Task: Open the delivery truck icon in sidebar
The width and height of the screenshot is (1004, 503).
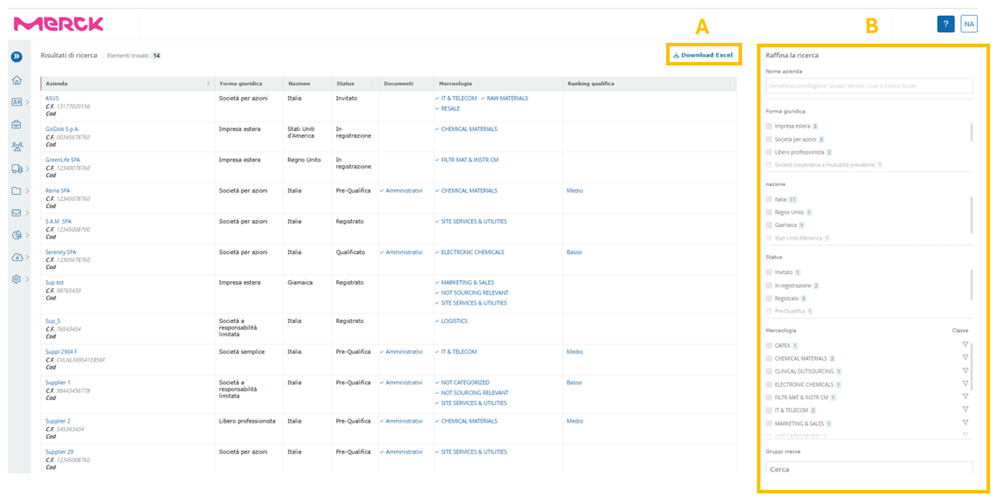Action: click(17, 169)
